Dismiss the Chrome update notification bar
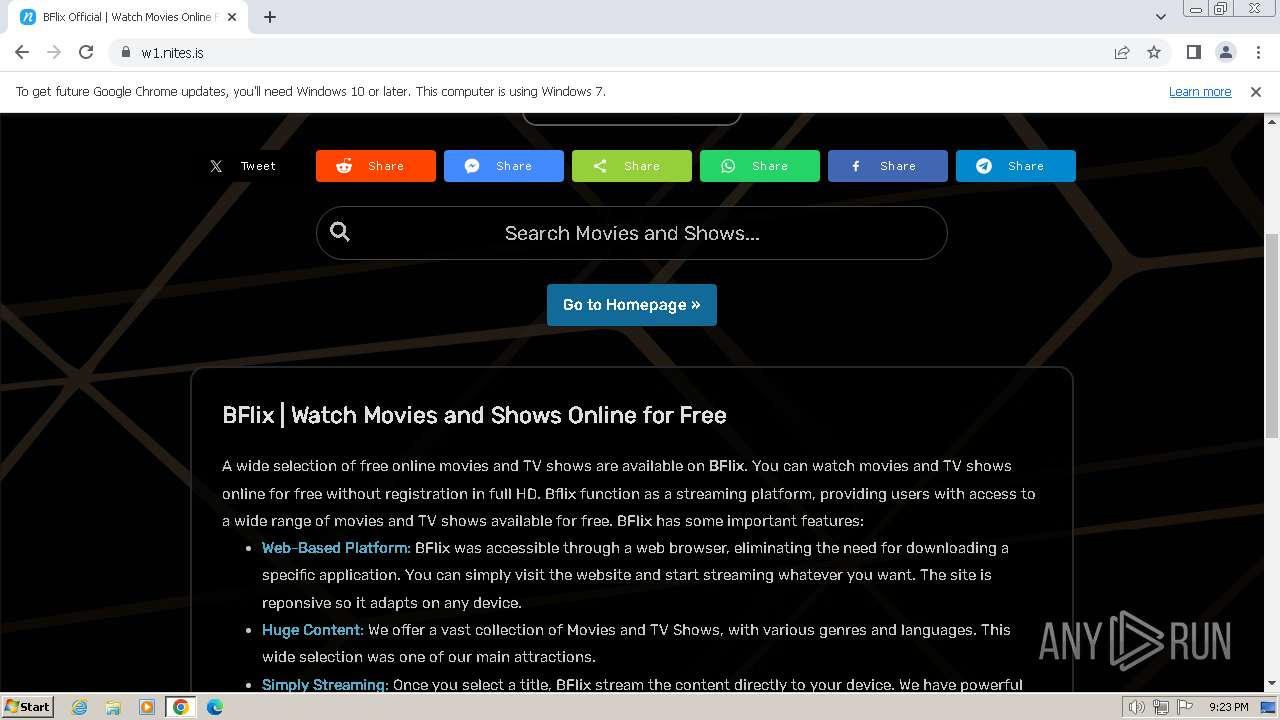Image resolution: width=1280 pixels, height=720 pixels. click(1256, 91)
